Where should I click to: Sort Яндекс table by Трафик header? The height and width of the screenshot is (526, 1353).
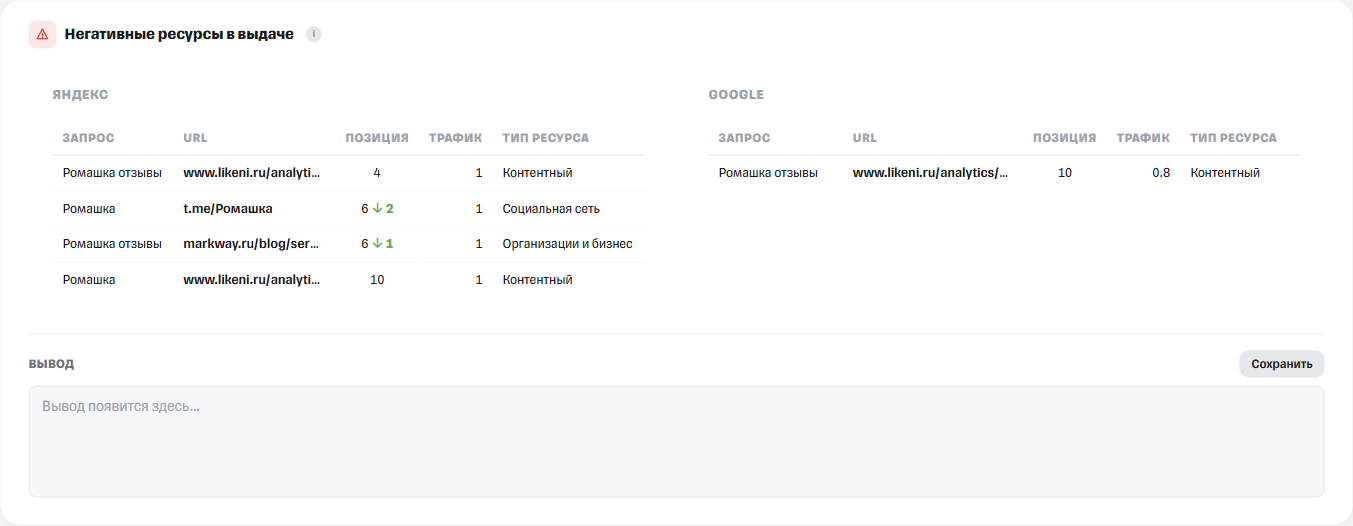click(456, 138)
